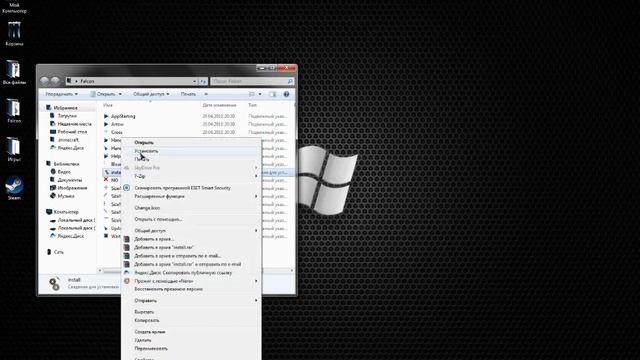Go forward in the Explorer window
The height and width of the screenshot is (360, 640).
[x=55, y=81]
